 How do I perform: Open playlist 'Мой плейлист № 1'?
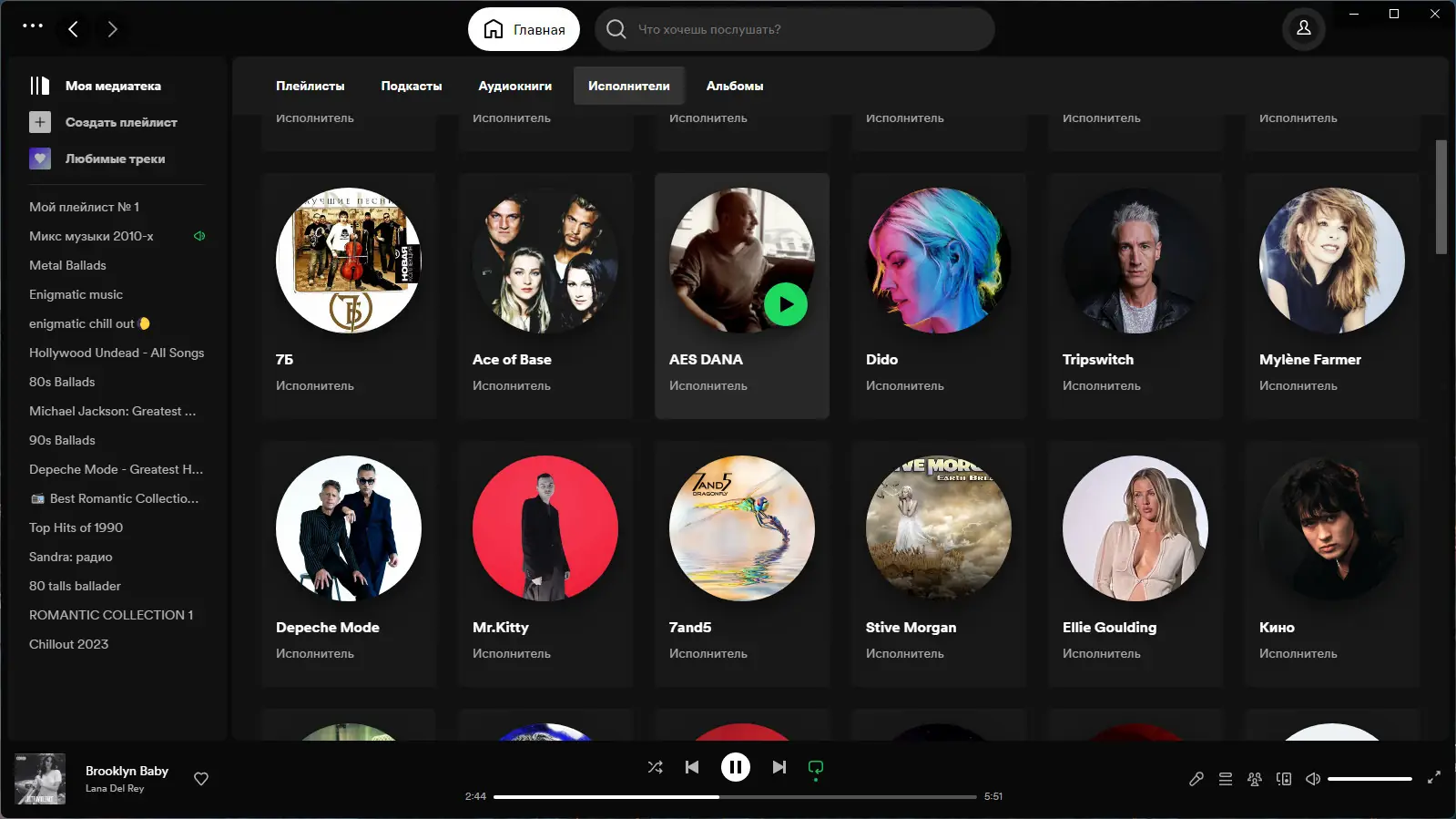tap(84, 207)
